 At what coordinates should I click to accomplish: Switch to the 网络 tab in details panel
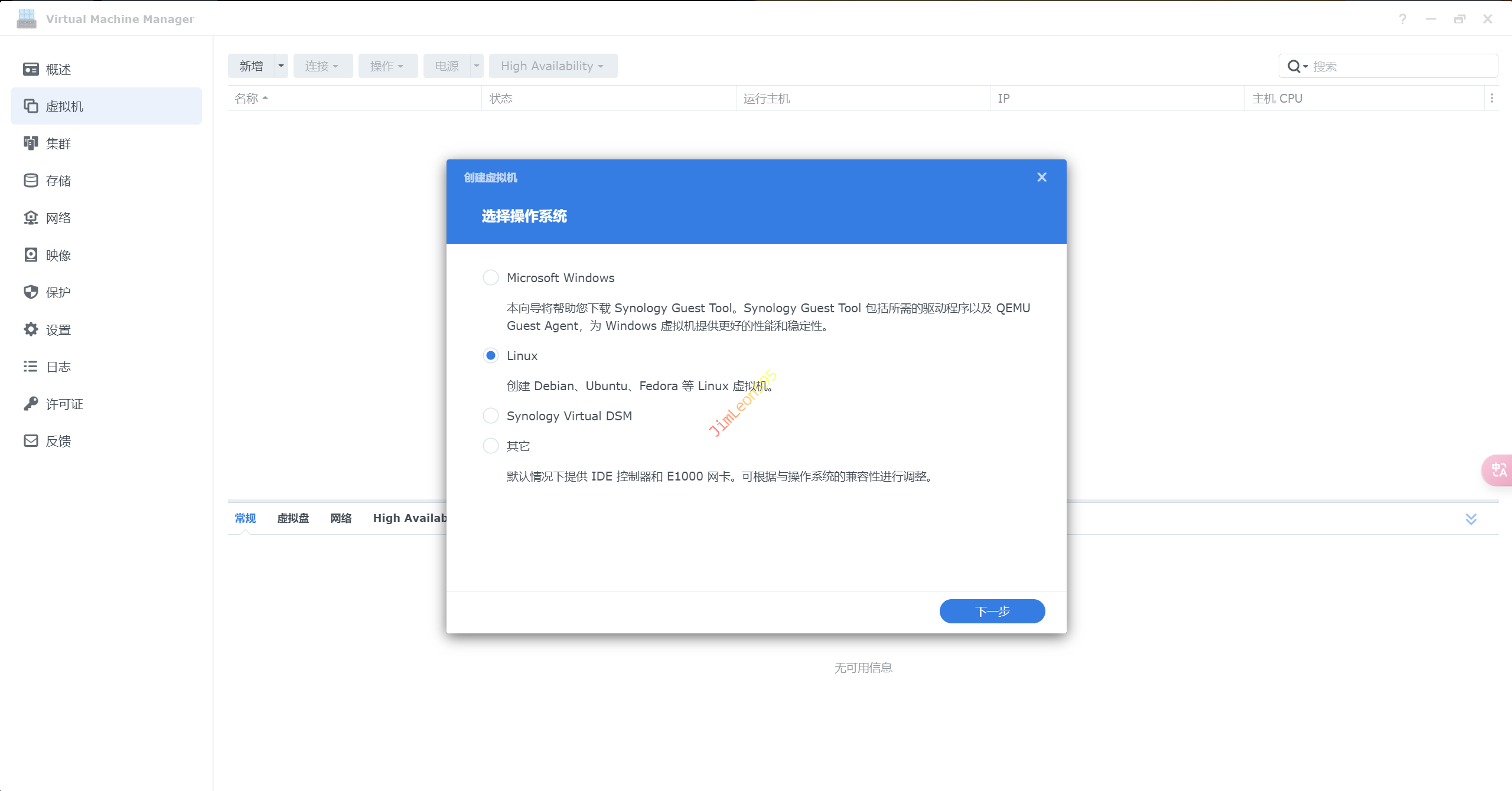(x=341, y=518)
